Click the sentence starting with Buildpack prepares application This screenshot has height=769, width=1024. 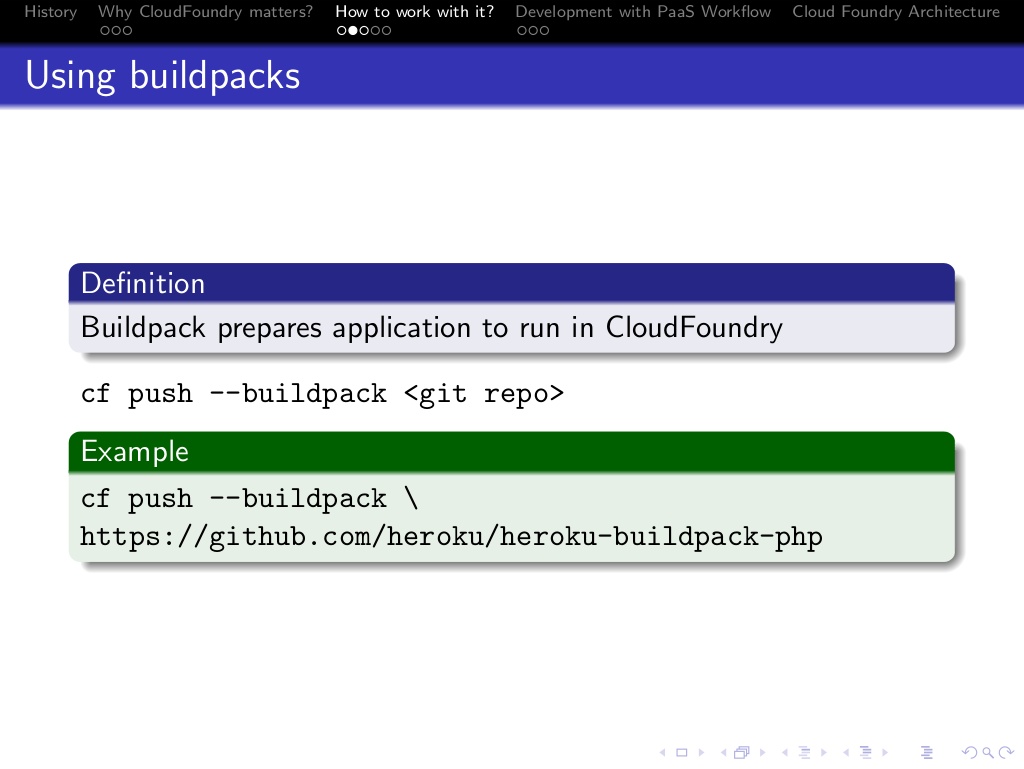pos(432,328)
